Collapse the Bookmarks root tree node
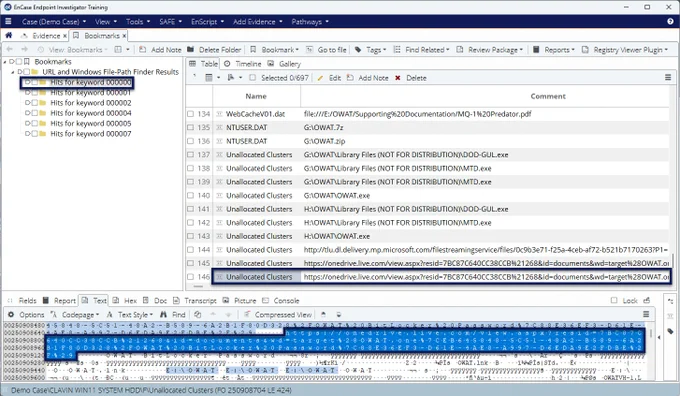 5,62
